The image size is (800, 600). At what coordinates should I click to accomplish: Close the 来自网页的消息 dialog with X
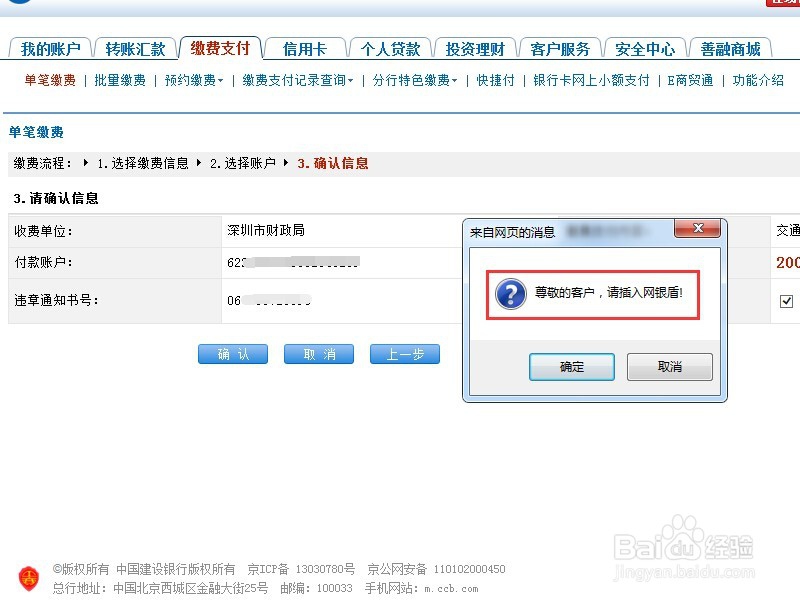pyautogui.click(x=697, y=228)
